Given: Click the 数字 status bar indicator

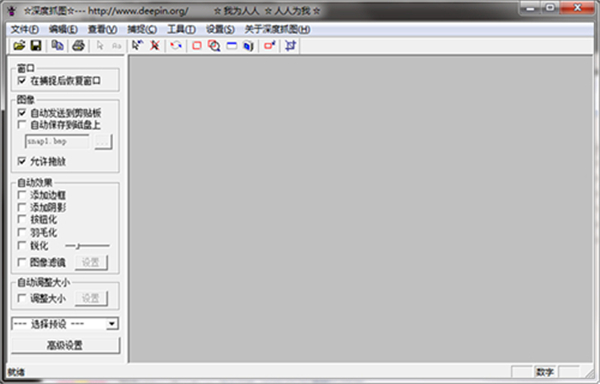Looking at the screenshot, I should (545, 372).
